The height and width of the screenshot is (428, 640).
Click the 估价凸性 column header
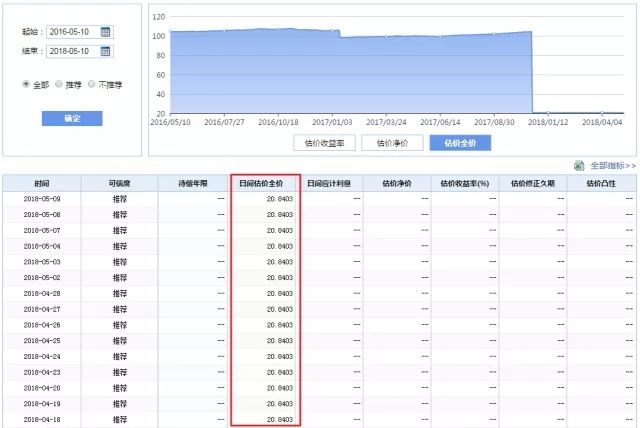point(601,184)
